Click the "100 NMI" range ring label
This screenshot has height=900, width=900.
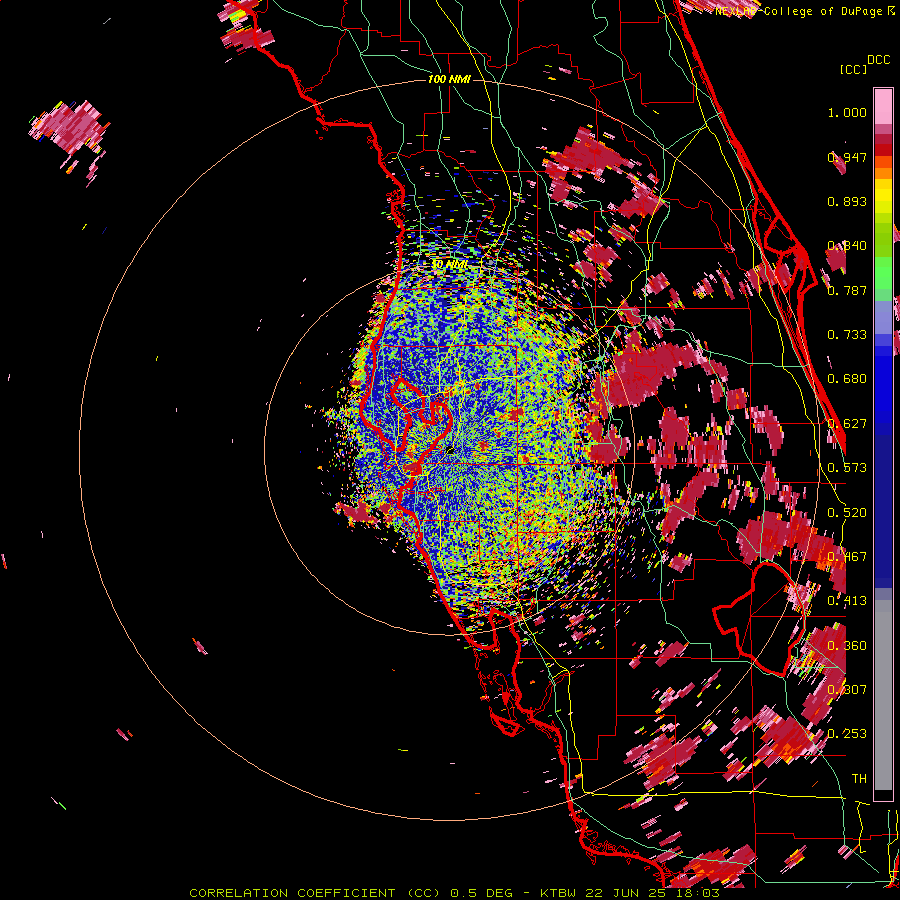click(x=449, y=79)
